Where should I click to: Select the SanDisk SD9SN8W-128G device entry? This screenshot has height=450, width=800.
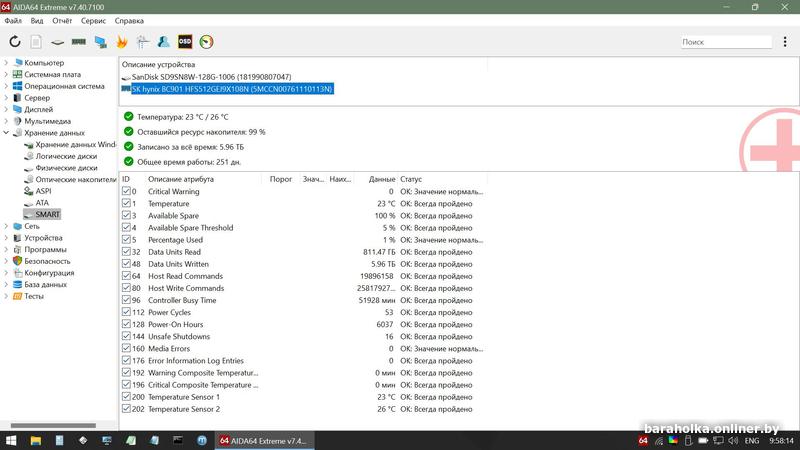tap(211, 77)
